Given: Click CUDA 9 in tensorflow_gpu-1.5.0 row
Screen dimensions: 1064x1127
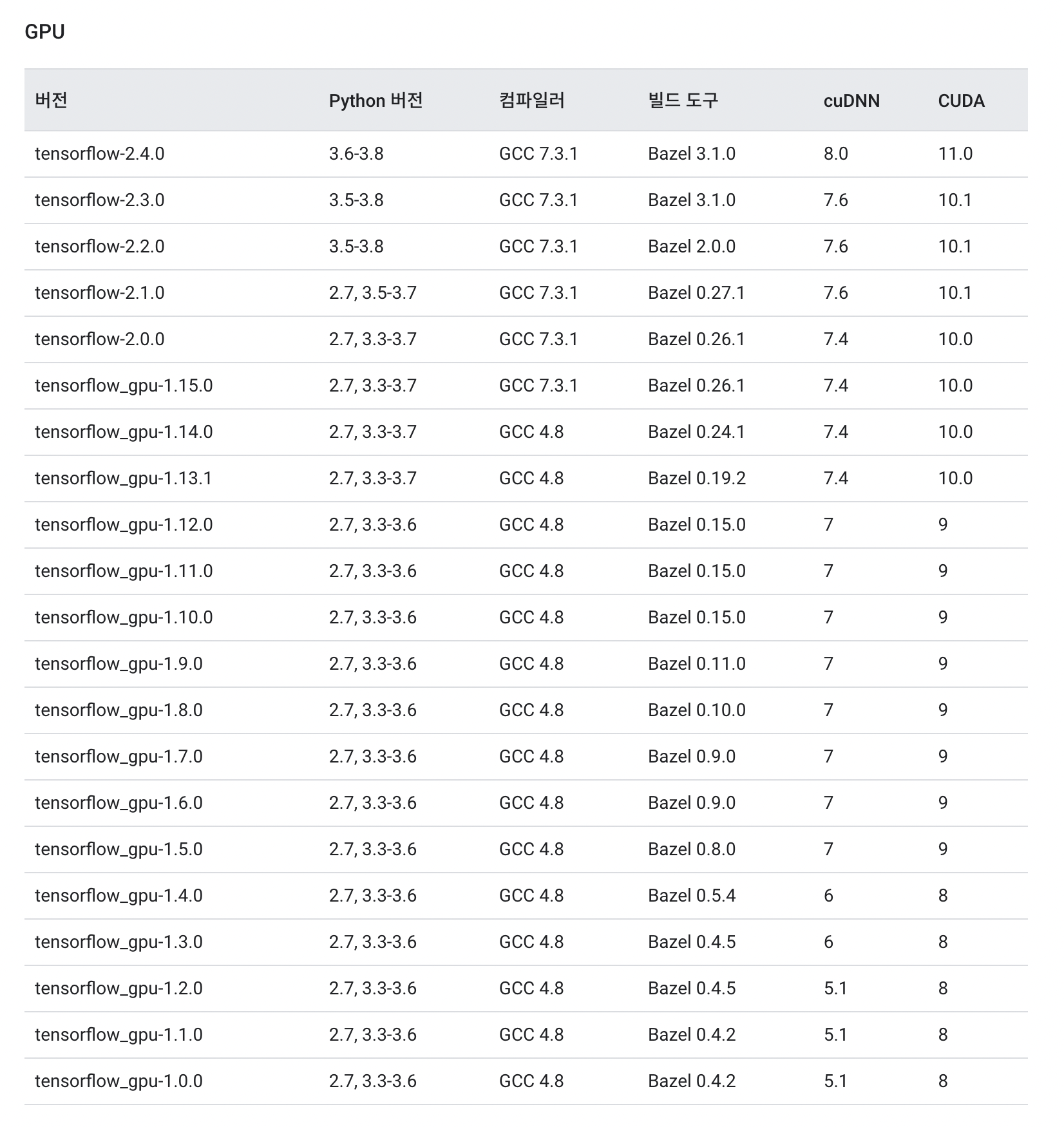Looking at the screenshot, I should pos(943,849).
